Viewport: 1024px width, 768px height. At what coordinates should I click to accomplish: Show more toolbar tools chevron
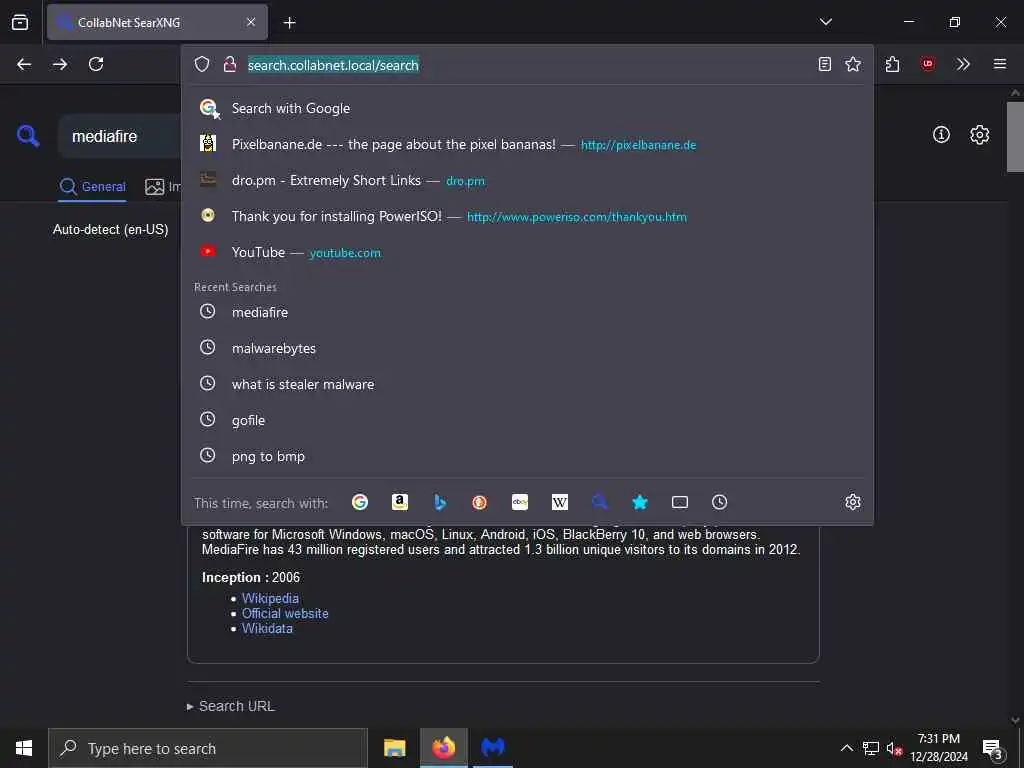(963, 64)
